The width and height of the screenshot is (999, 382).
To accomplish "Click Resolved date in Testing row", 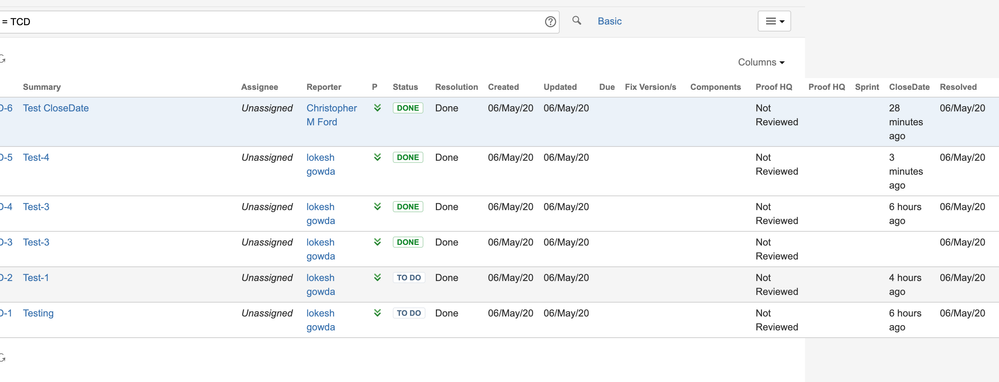I will [x=962, y=313].
